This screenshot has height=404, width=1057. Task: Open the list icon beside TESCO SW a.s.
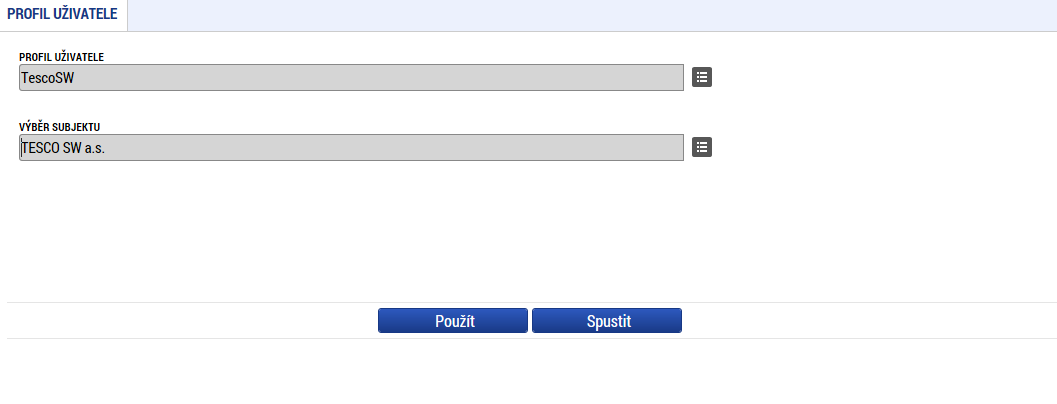tap(702, 147)
